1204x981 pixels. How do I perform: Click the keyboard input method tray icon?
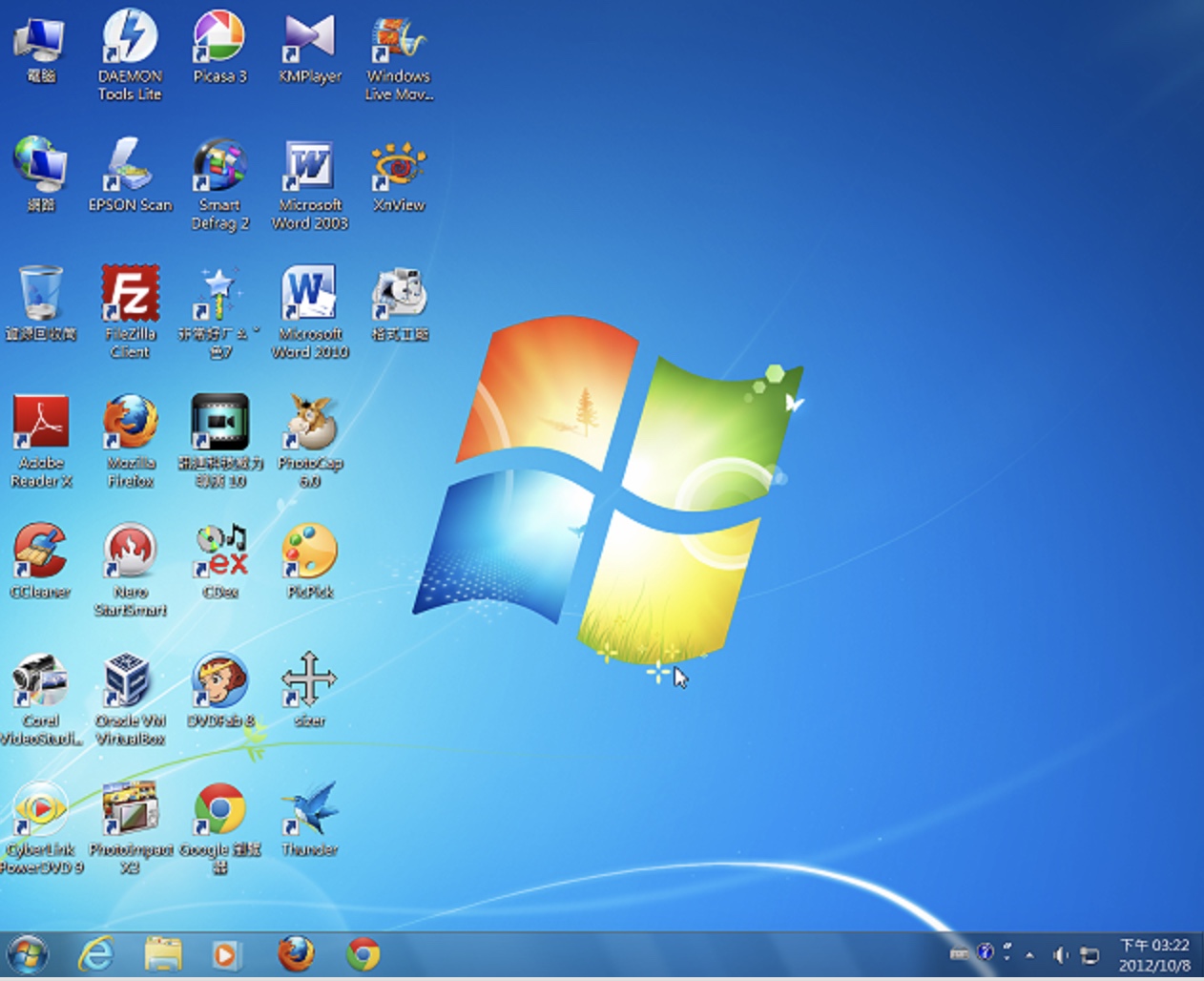click(960, 953)
